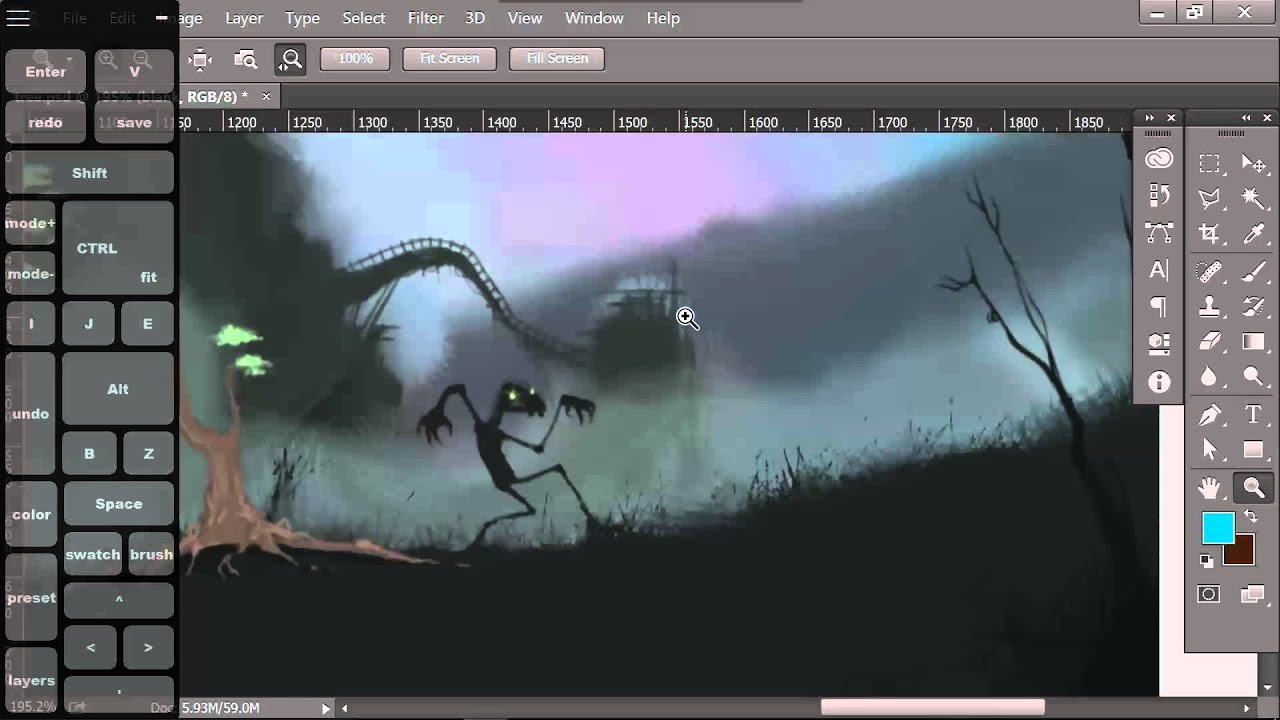This screenshot has height=720, width=1280.
Task: Click the horizontal scrollbar thumb
Action: (x=933, y=708)
